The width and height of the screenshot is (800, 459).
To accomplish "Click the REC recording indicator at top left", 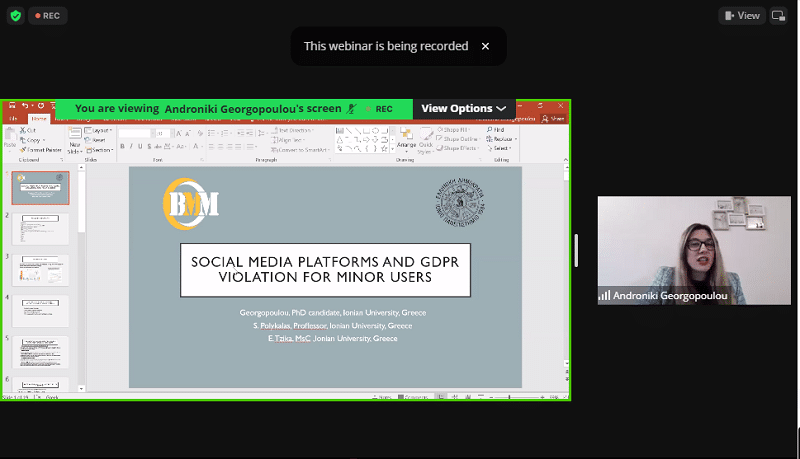I will (47, 16).
